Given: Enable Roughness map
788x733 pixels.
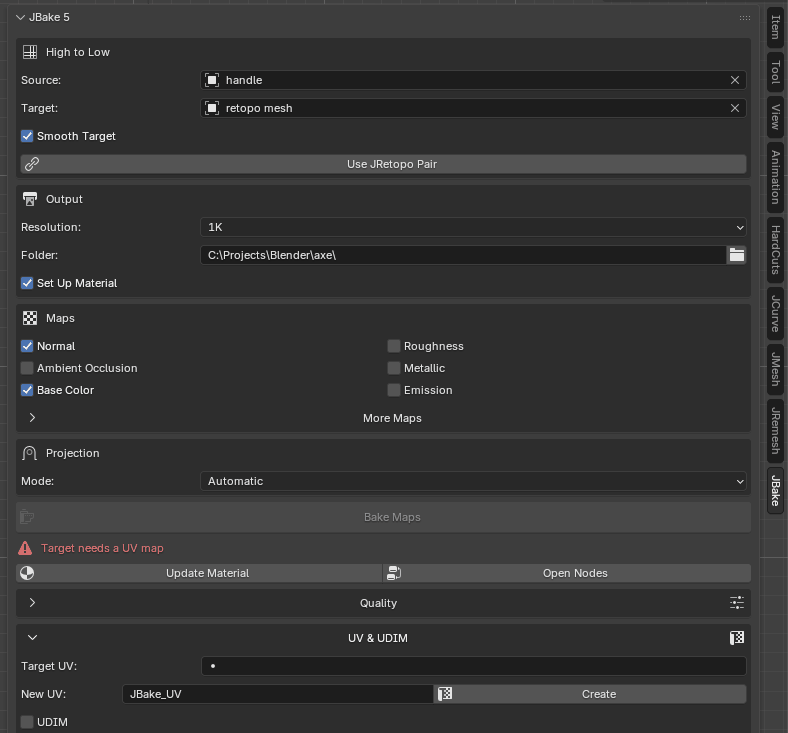Looking at the screenshot, I should 394,346.
